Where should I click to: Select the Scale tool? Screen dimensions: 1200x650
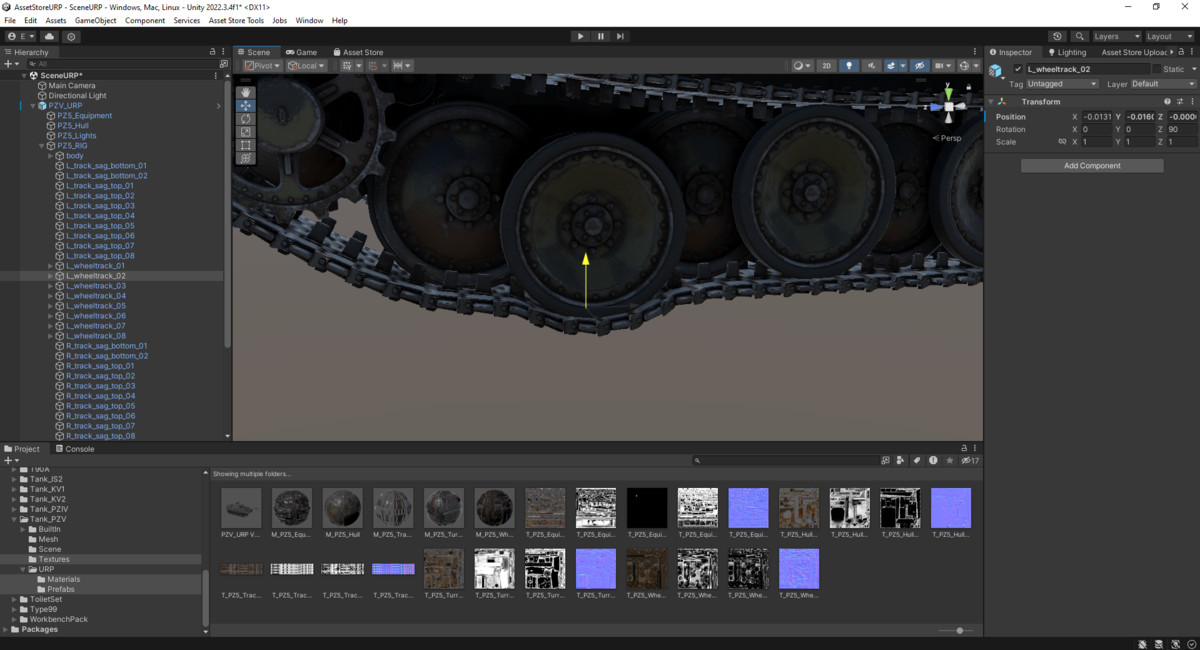pyautogui.click(x=246, y=131)
